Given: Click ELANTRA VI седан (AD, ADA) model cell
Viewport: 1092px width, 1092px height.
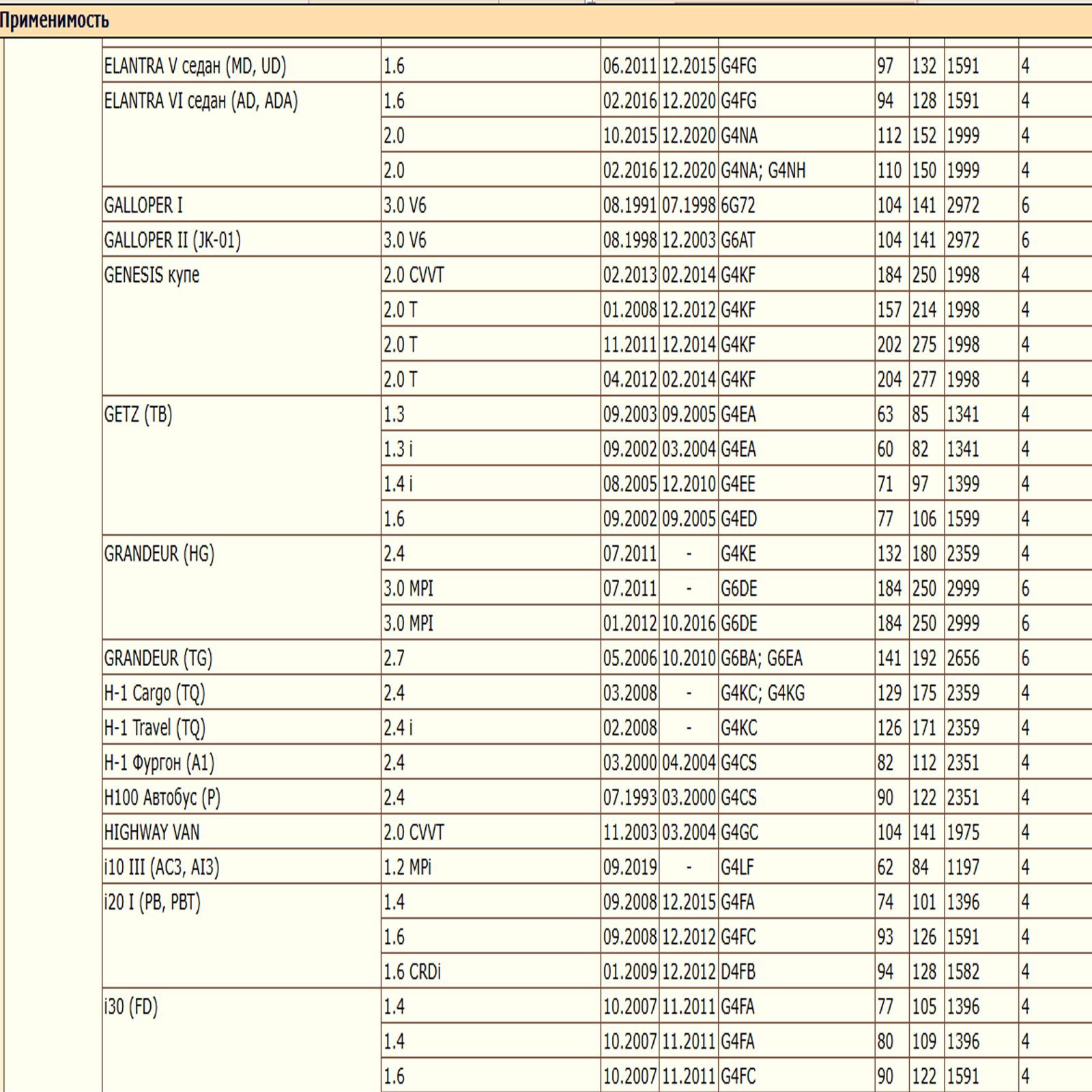Looking at the screenshot, I should click(201, 101).
